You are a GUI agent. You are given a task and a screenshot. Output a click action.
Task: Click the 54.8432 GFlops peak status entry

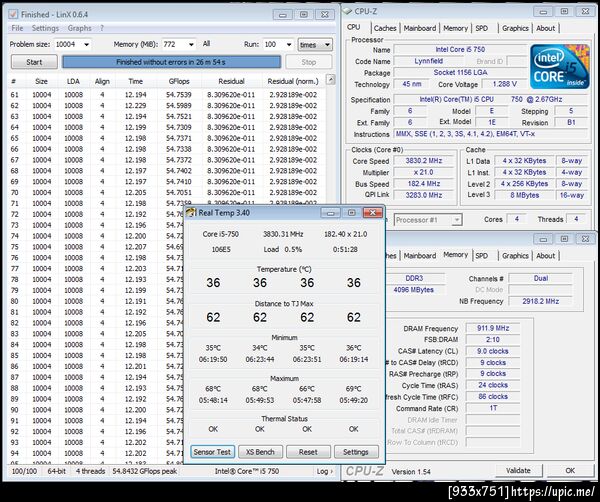[145, 471]
